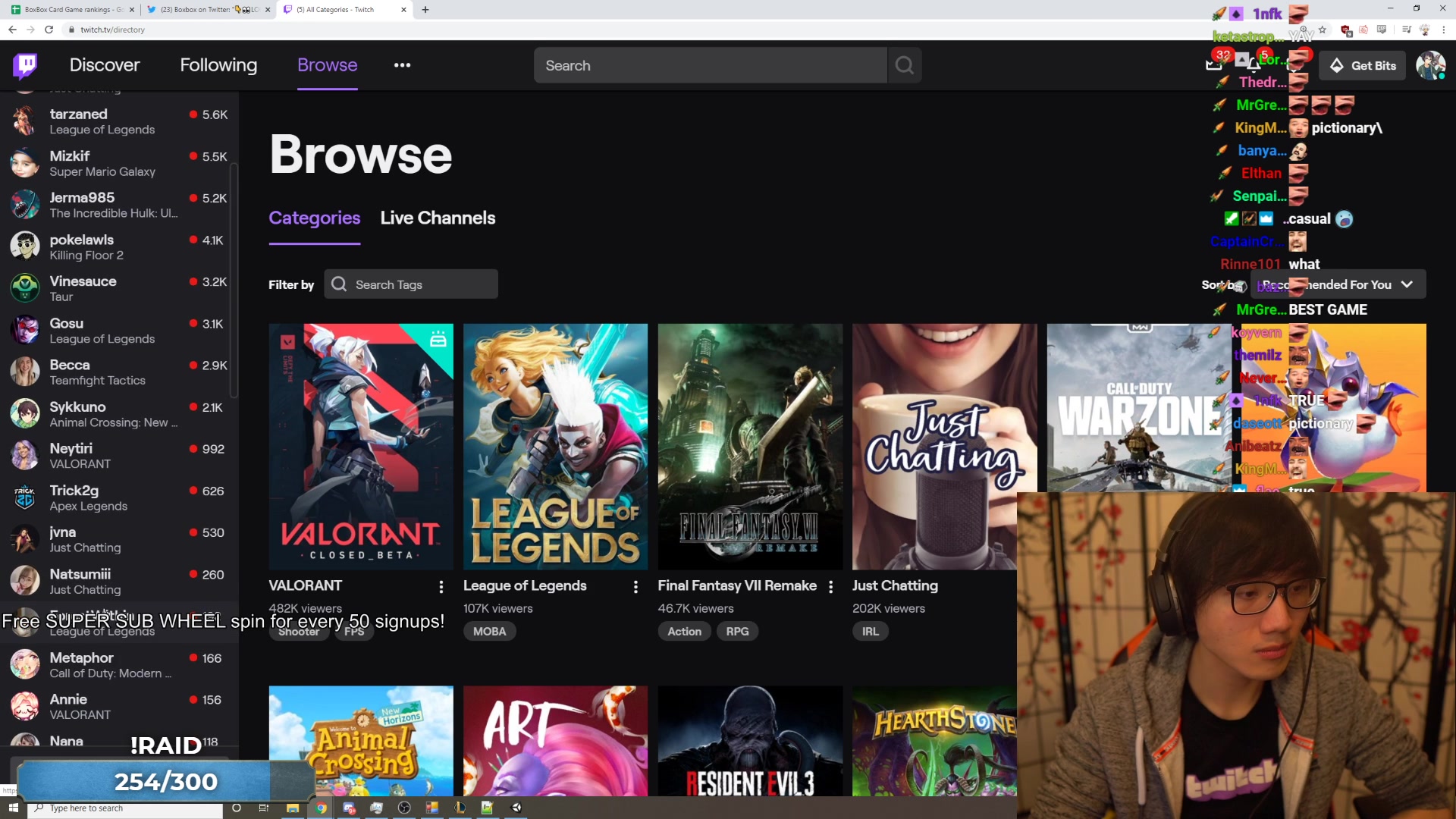Viewport: 1456px width, 819px height.
Task: Click the Twitch logo home icon
Action: [x=25, y=65]
